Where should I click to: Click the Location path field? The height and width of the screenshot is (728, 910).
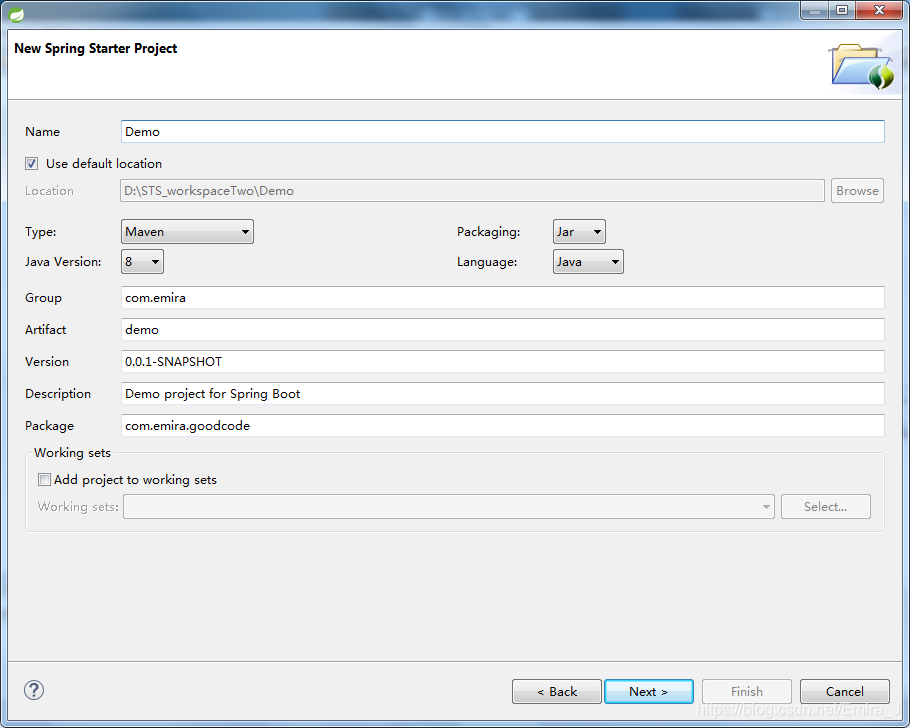click(472, 190)
